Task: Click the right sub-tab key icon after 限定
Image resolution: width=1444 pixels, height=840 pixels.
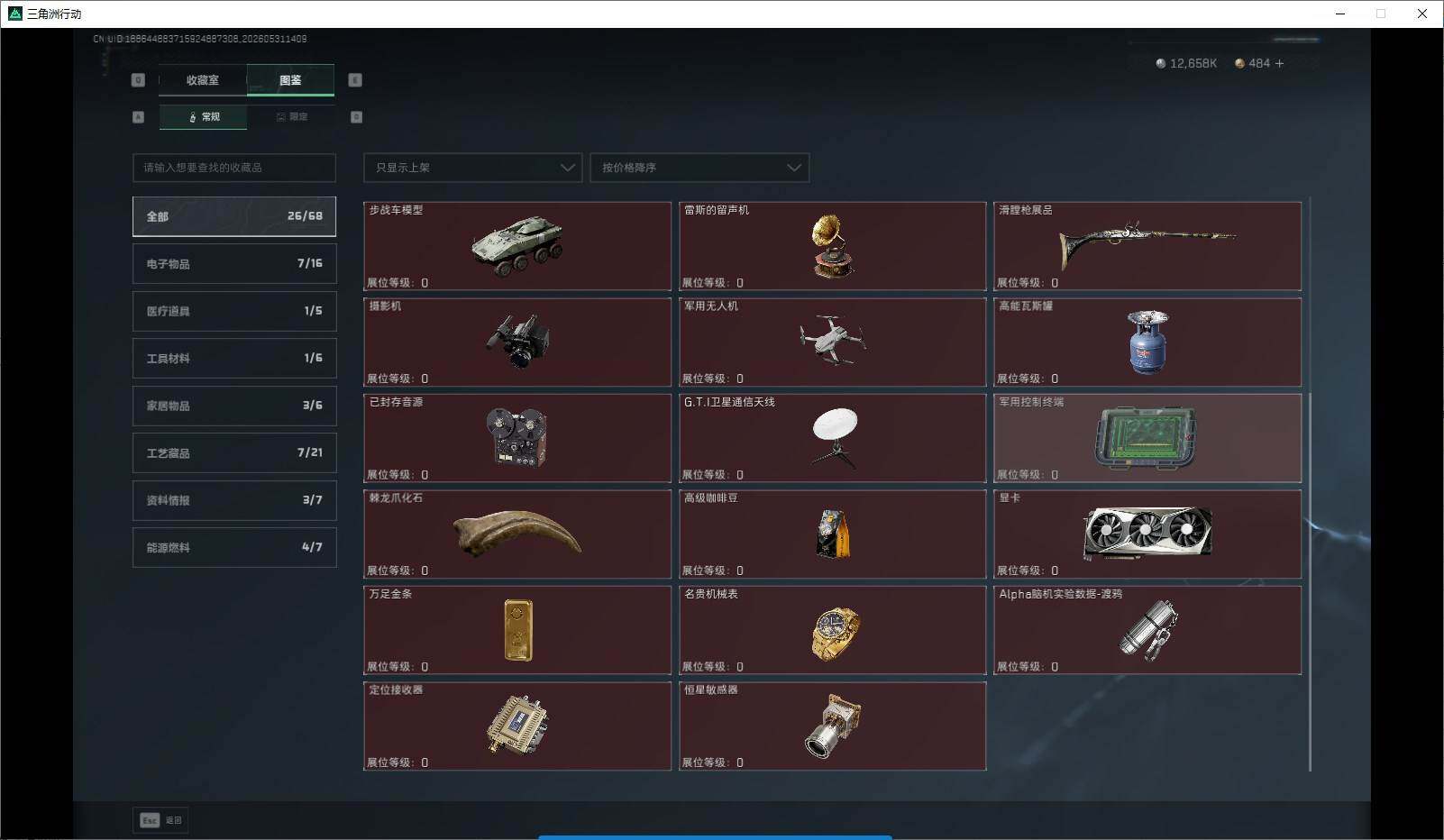Action: 356,117
